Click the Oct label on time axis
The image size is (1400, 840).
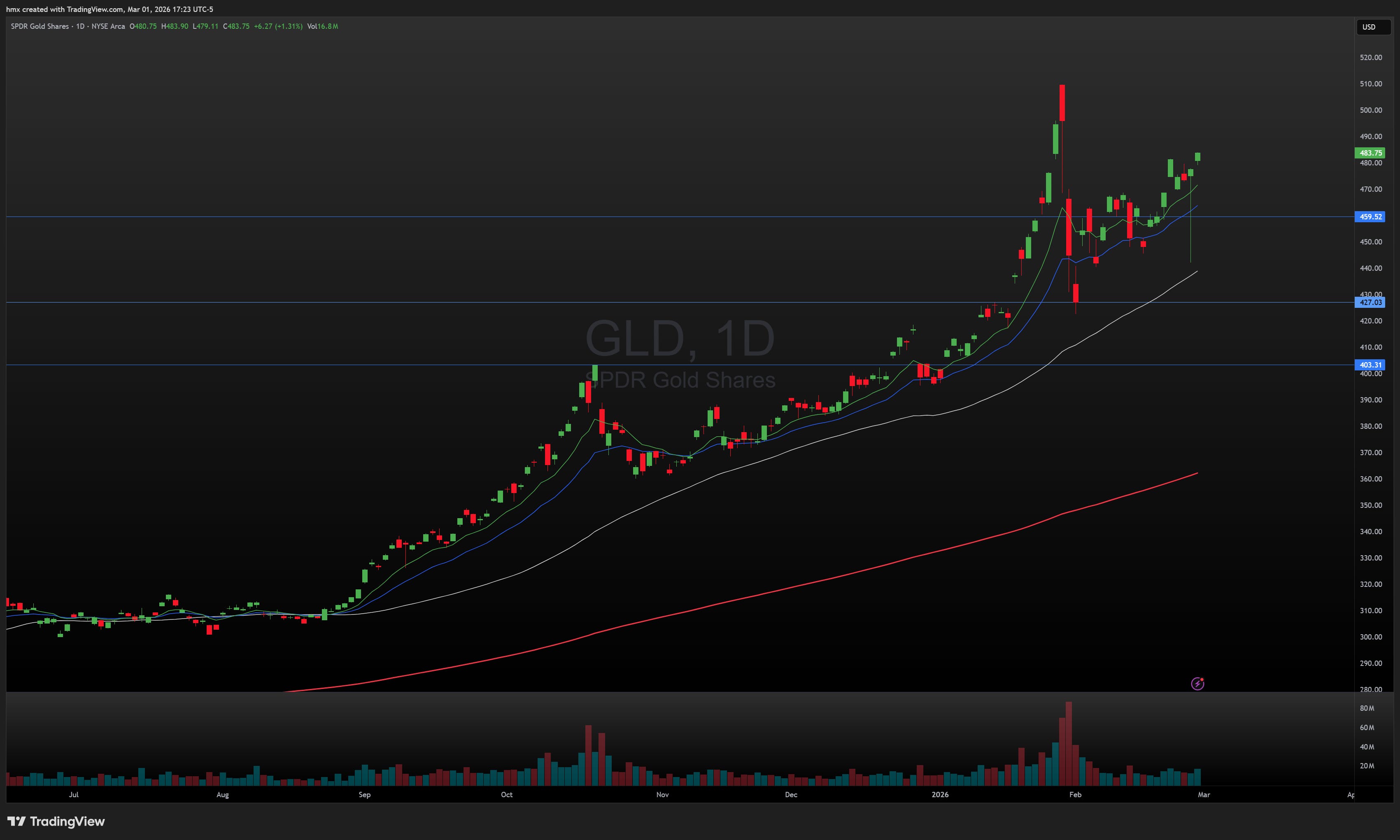tap(507, 794)
